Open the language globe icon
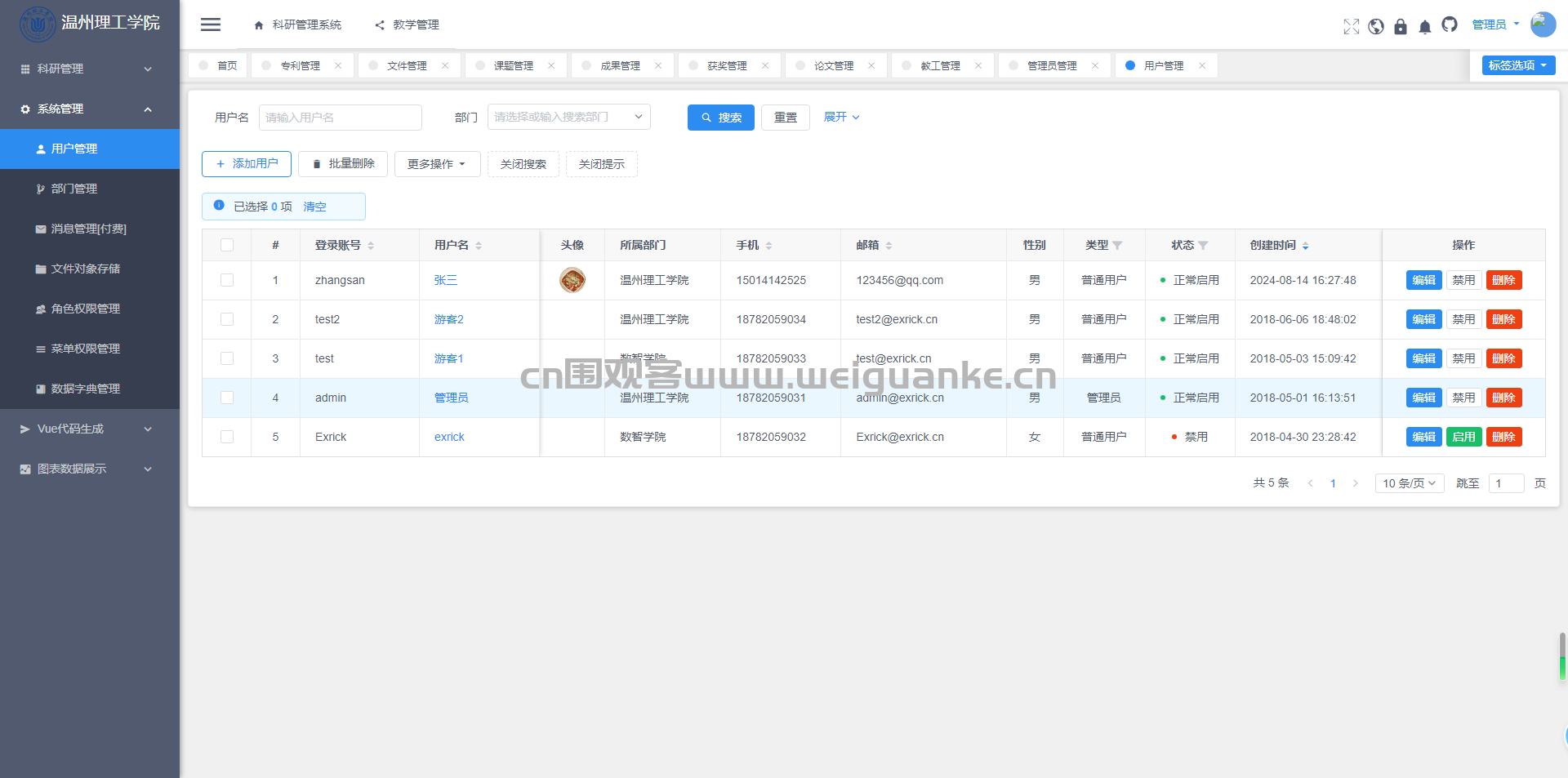Viewport: 1568px width, 778px height. tap(1376, 26)
